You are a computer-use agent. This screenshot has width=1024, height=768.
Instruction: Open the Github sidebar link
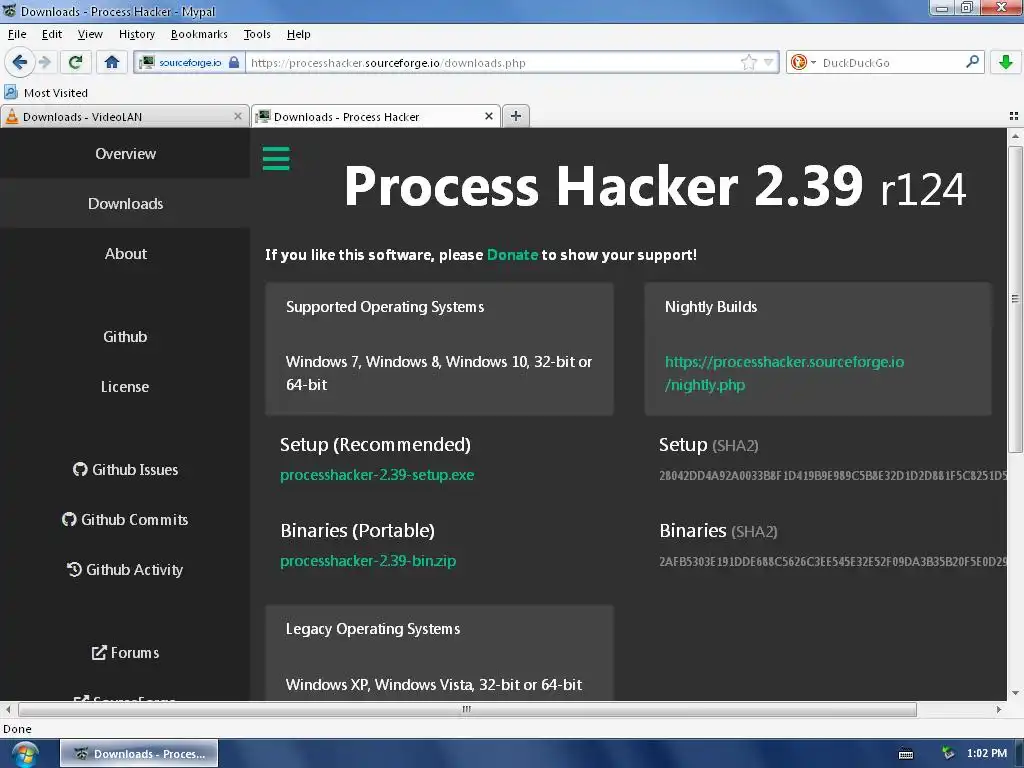point(125,336)
